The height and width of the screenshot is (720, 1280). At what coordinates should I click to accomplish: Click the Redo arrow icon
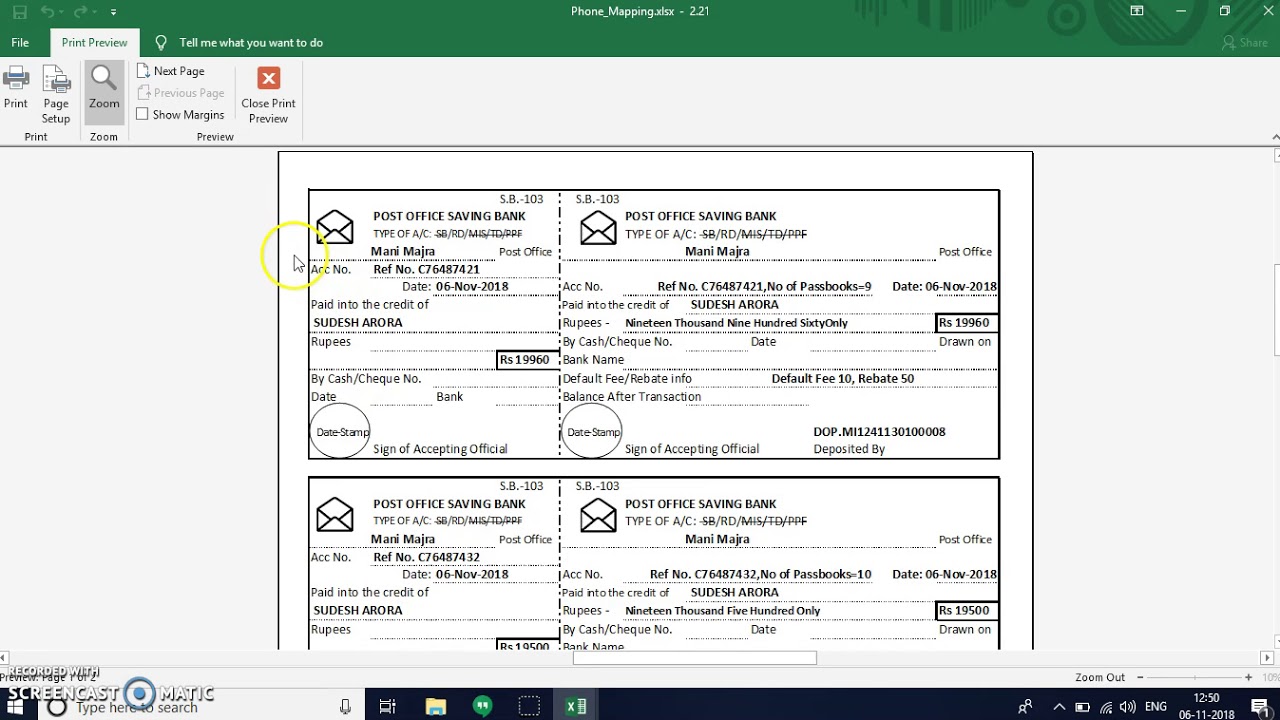click(82, 12)
